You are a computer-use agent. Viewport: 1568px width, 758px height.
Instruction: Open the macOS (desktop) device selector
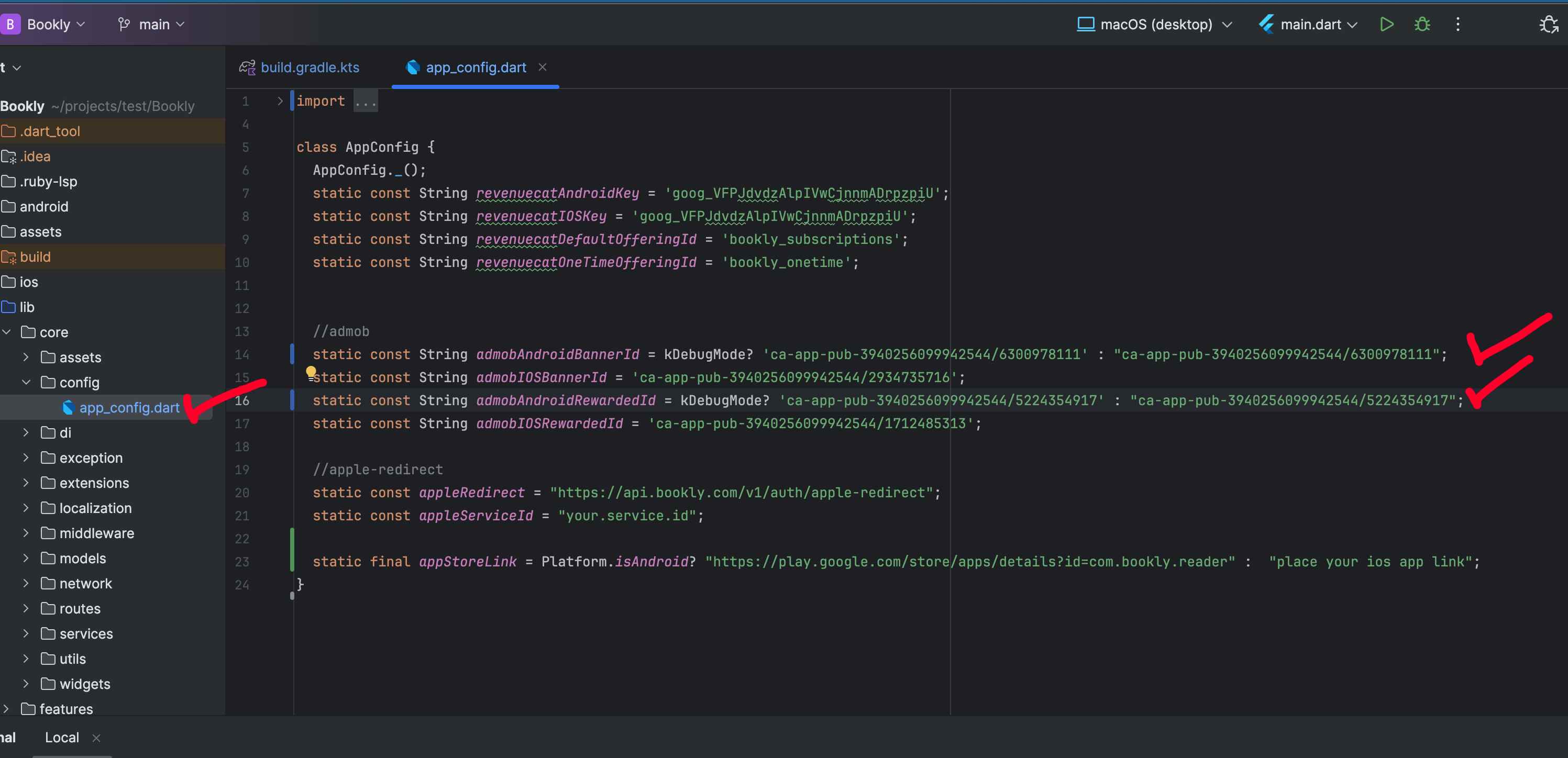pos(1165,24)
